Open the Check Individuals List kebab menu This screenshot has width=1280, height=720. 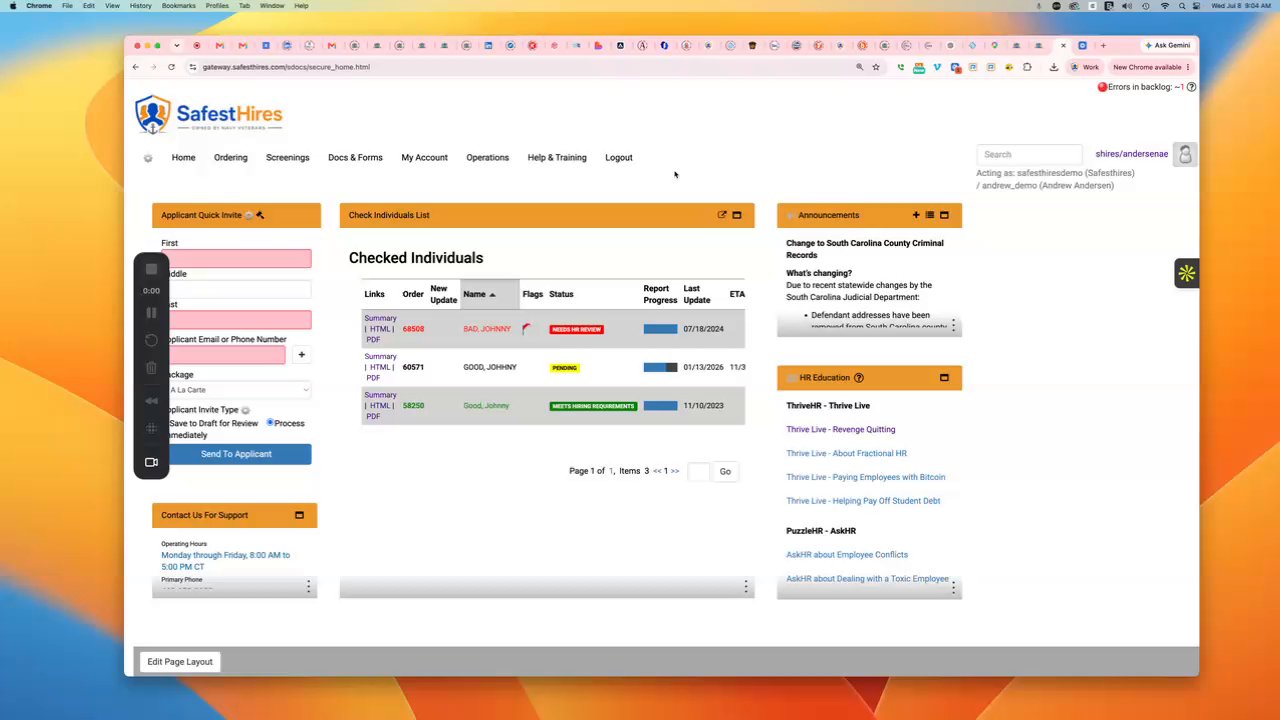pyautogui.click(x=745, y=588)
